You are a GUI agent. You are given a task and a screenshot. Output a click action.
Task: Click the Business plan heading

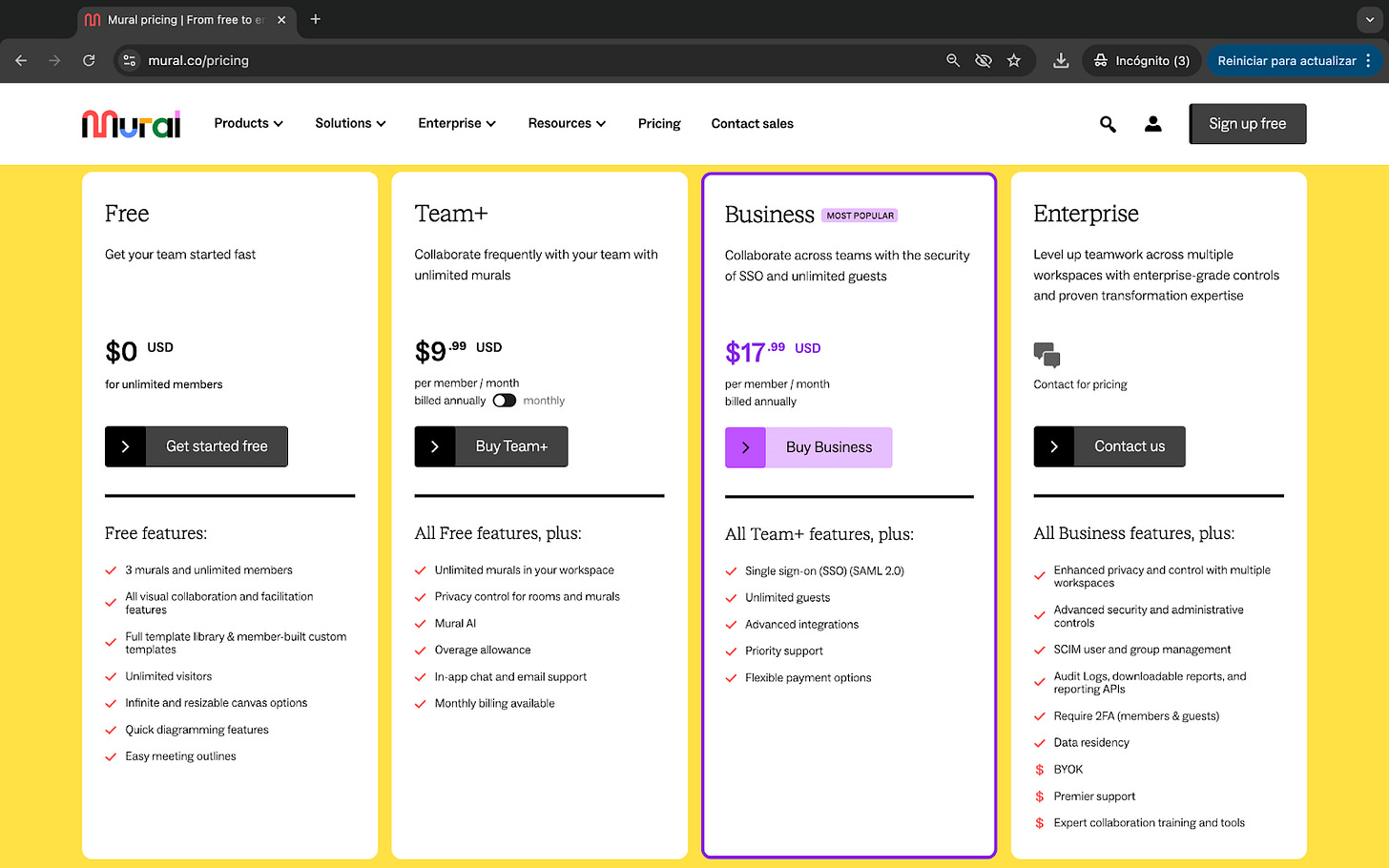pos(769,215)
